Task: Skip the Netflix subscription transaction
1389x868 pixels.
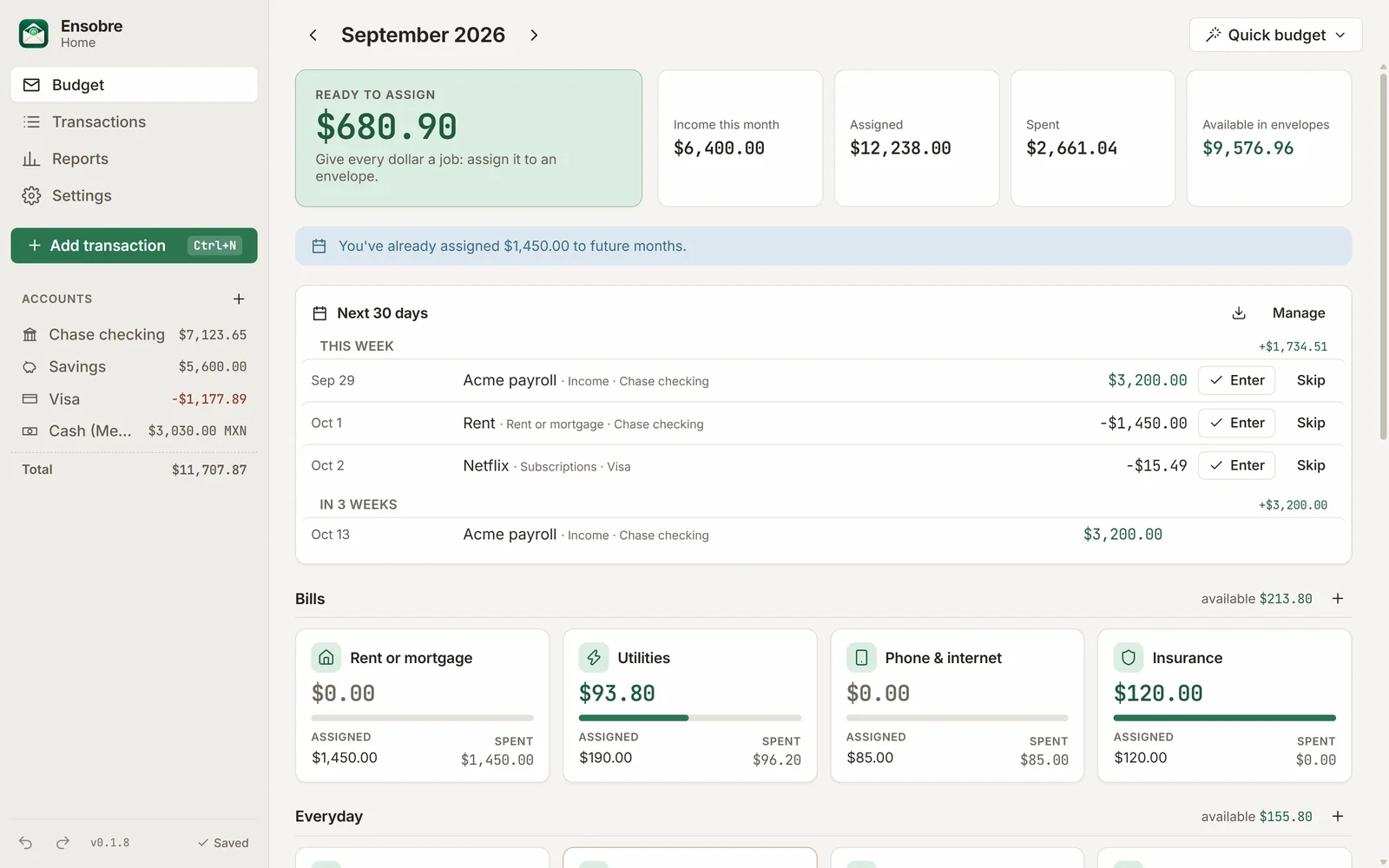Action: click(x=1311, y=465)
